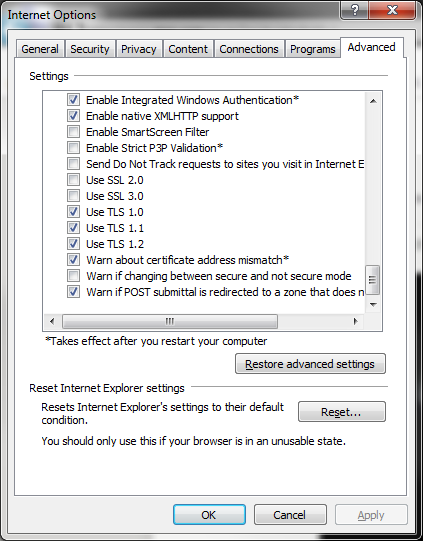423x541 pixels.
Task: Click the settings list scroll-down arrow
Action: [x=373, y=304]
